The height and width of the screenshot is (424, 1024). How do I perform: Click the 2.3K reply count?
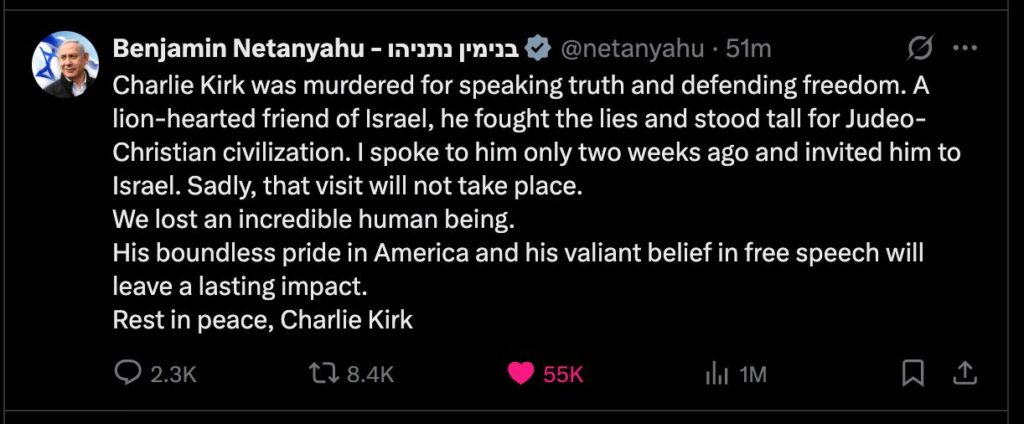[x=173, y=374]
